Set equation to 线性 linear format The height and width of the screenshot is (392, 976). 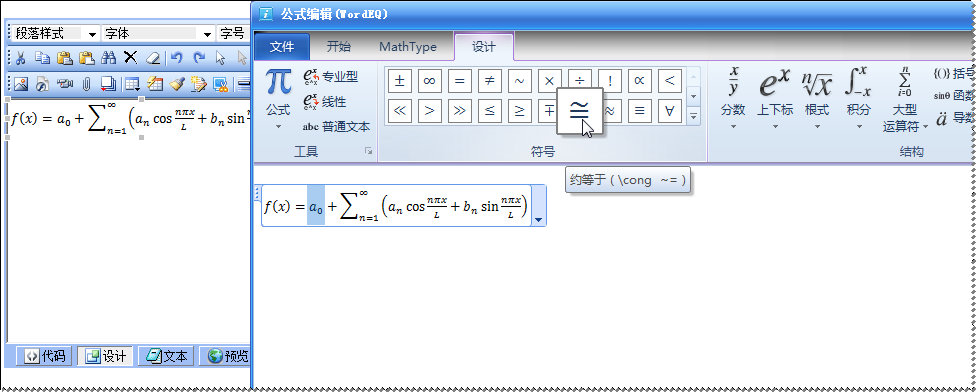tap(324, 101)
